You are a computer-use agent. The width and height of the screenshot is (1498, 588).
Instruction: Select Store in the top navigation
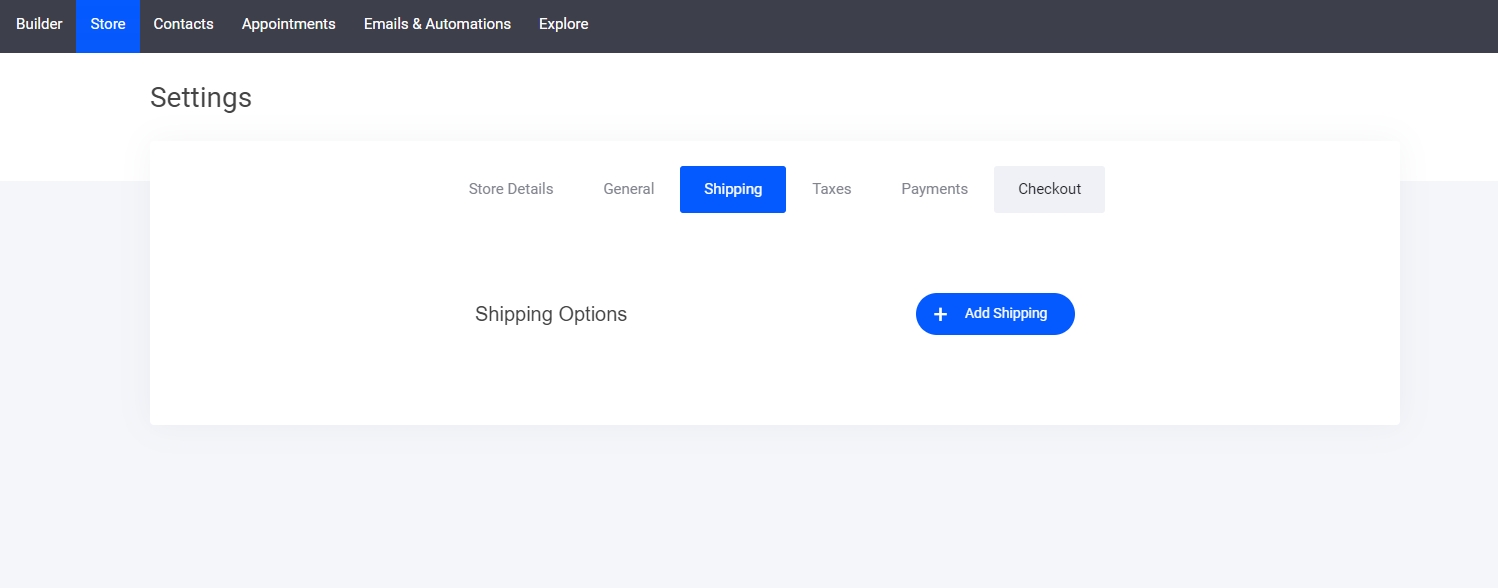[x=108, y=24]
